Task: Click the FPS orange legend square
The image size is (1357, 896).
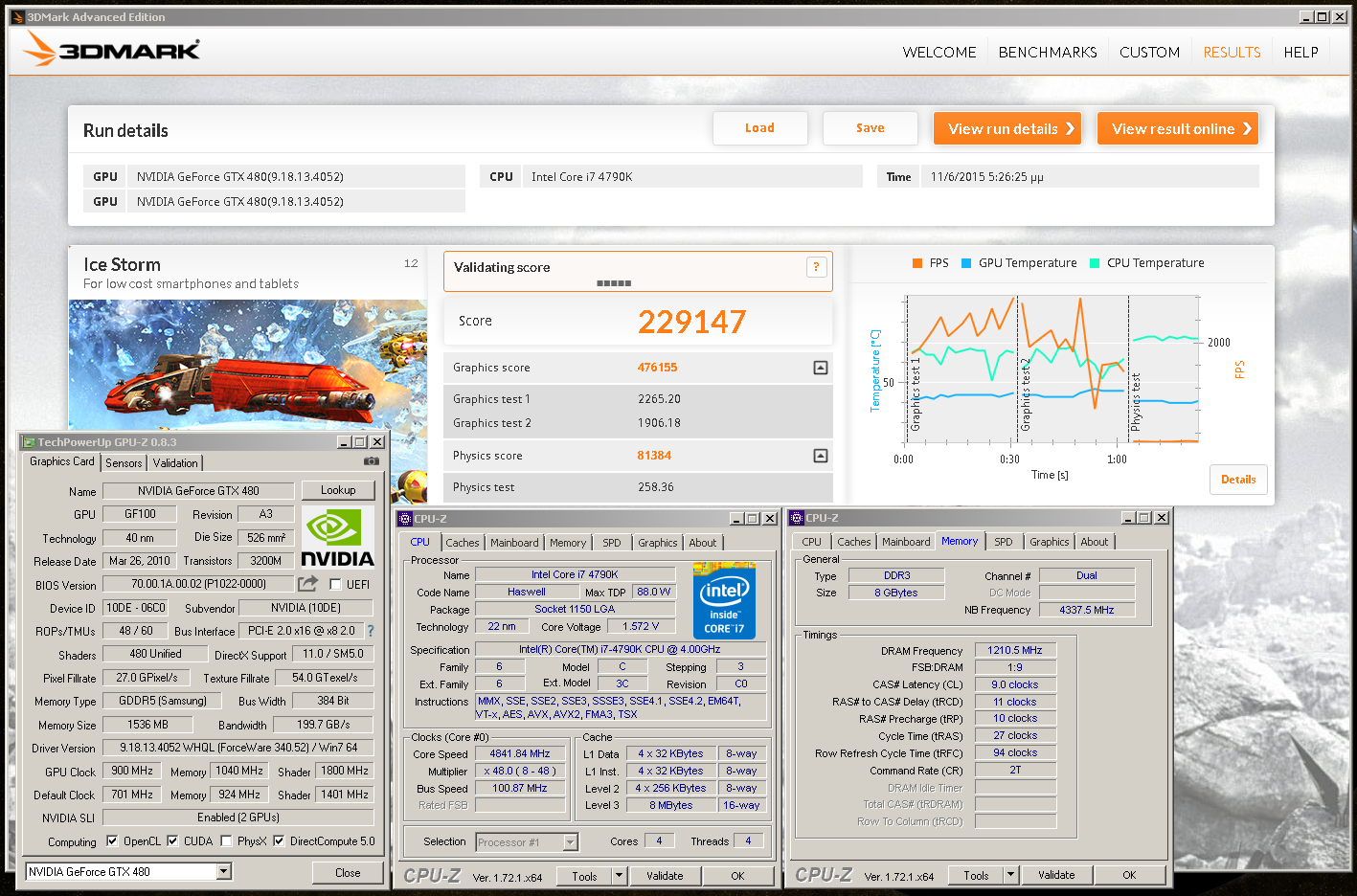Action: pos(917,263)
